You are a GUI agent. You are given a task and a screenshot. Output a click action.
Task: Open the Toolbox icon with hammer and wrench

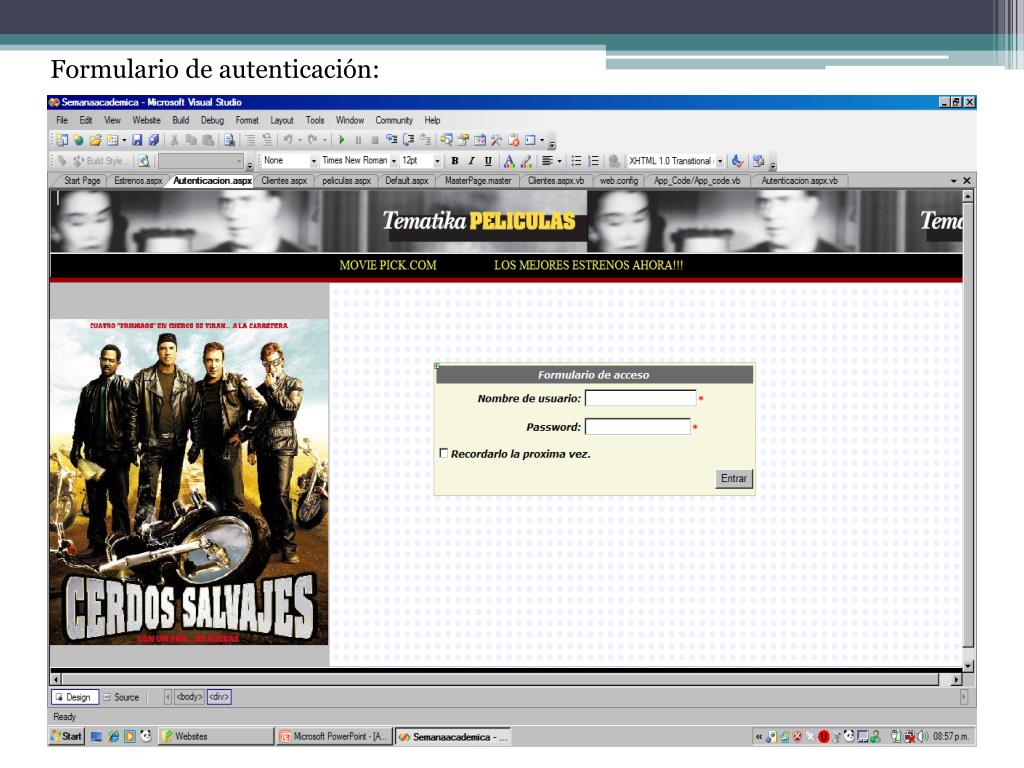point(497,140)
